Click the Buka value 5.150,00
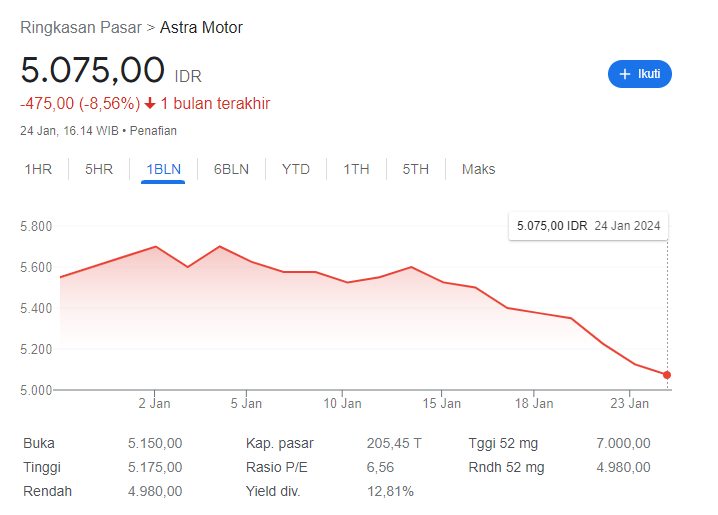The image size is (718, 515). click(x=155, y=443)
